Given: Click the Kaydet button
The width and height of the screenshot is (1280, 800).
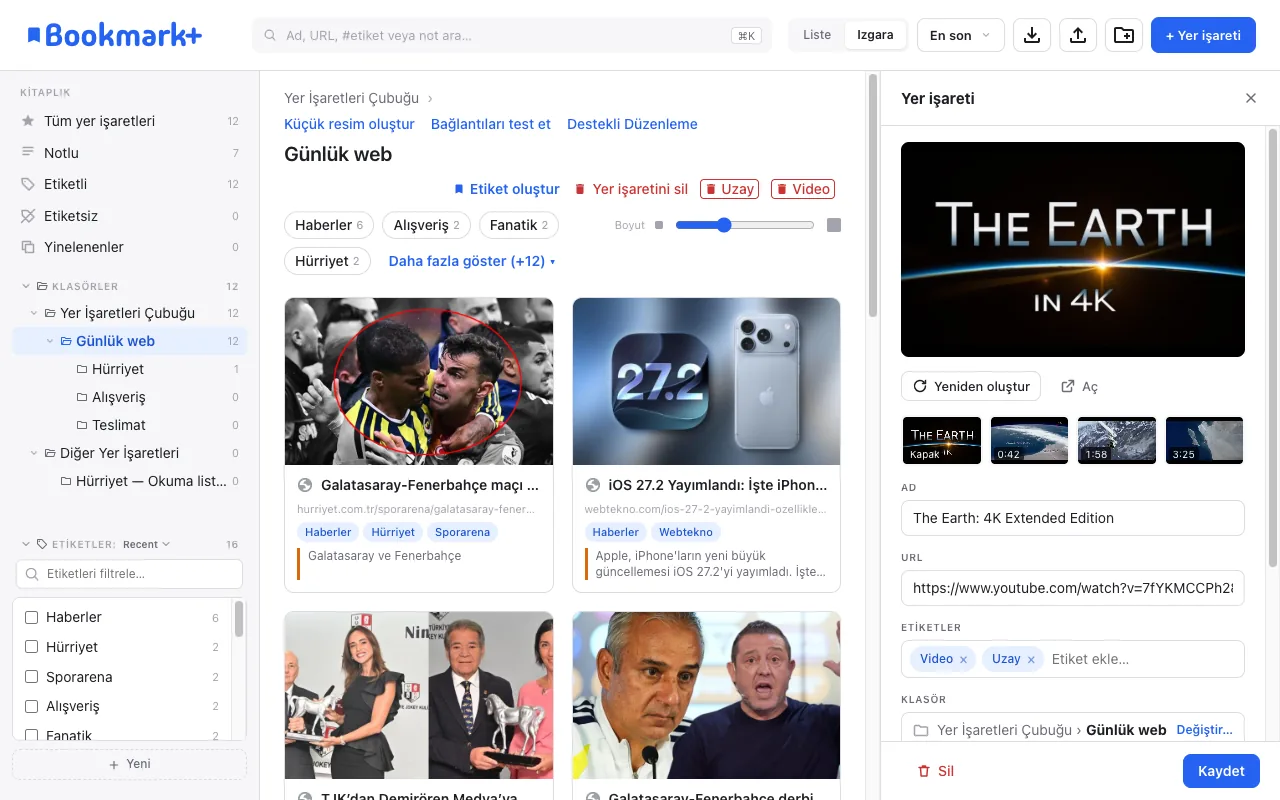Looking at the screenshot, I should [x=1221, y=771].
